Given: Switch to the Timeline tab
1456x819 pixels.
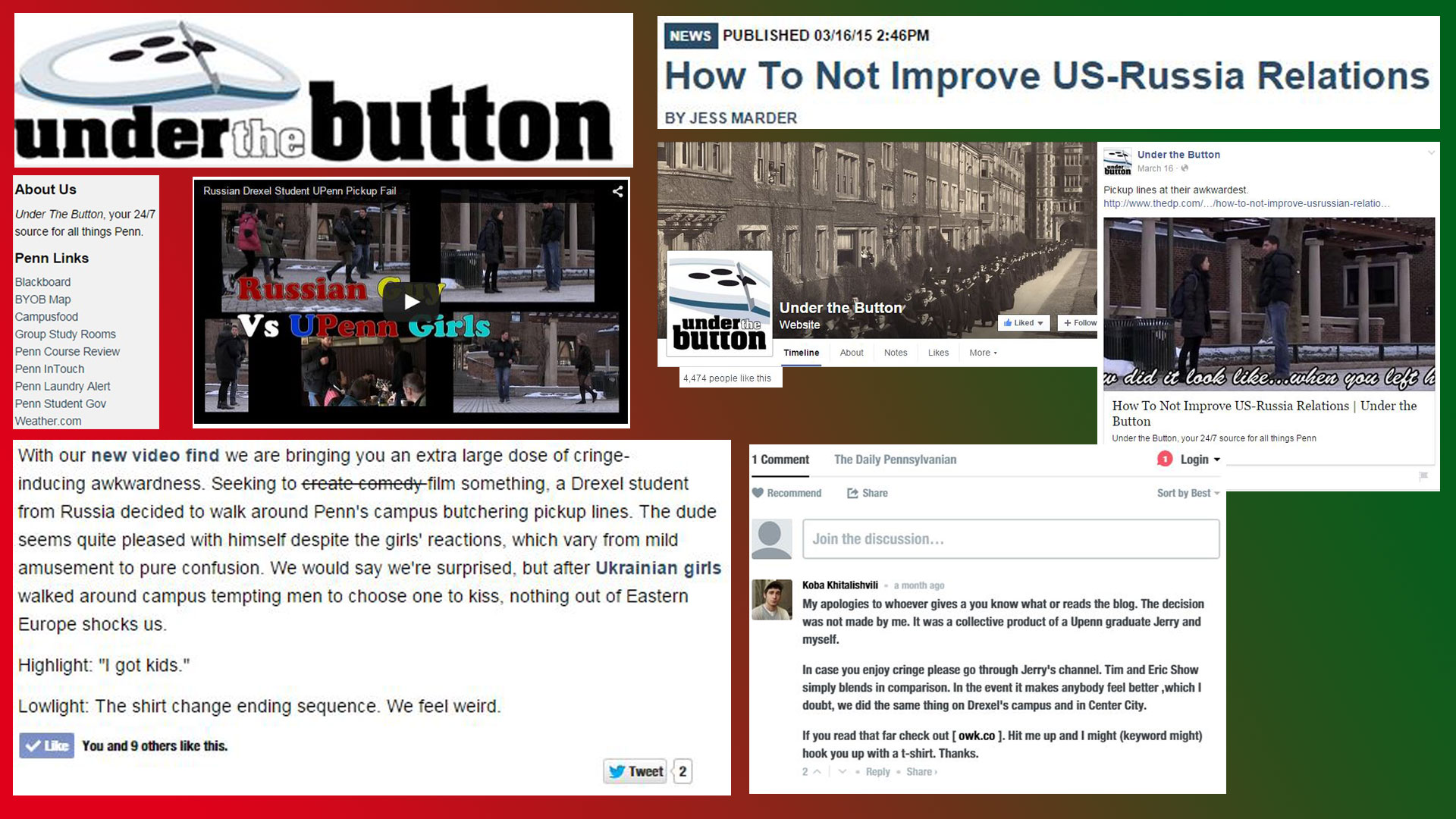Looking at the screenshot, I should click(801, 353).
